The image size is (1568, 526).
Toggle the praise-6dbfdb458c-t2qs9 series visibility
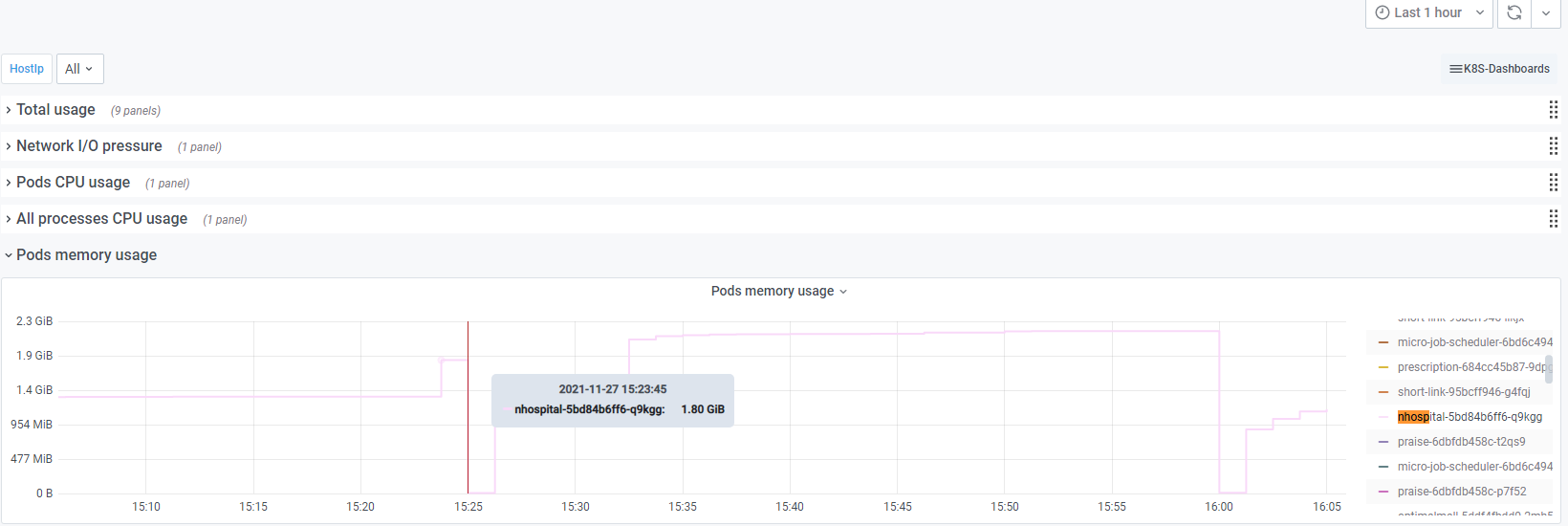point(1461,442)
